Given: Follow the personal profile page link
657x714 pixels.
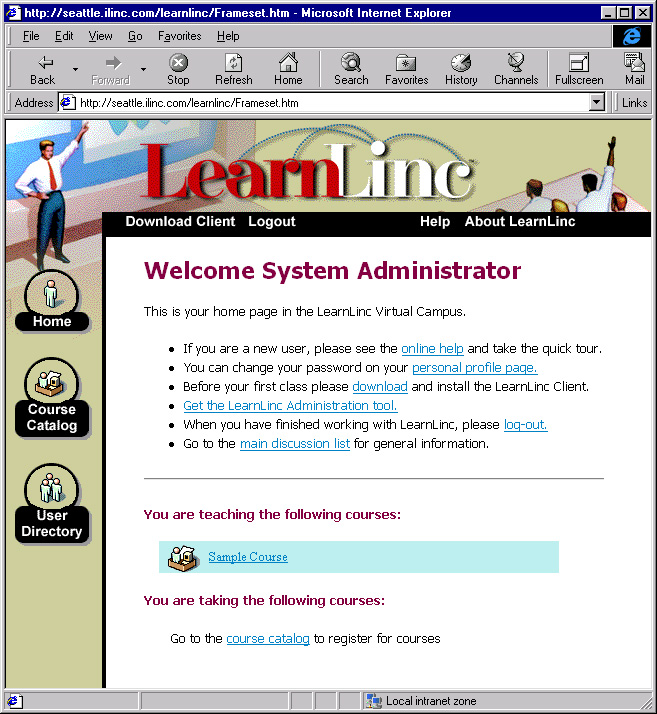Looking at the screenshot, I should click(475, 367).
